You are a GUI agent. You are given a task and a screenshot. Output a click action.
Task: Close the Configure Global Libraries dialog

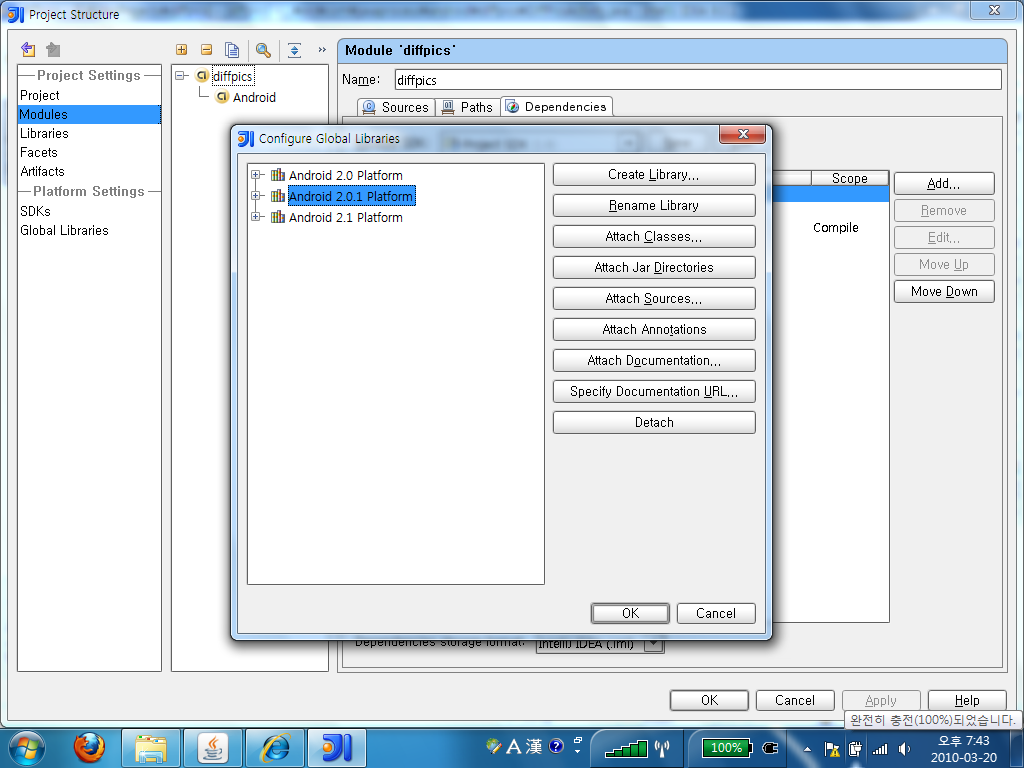point(742,134)
